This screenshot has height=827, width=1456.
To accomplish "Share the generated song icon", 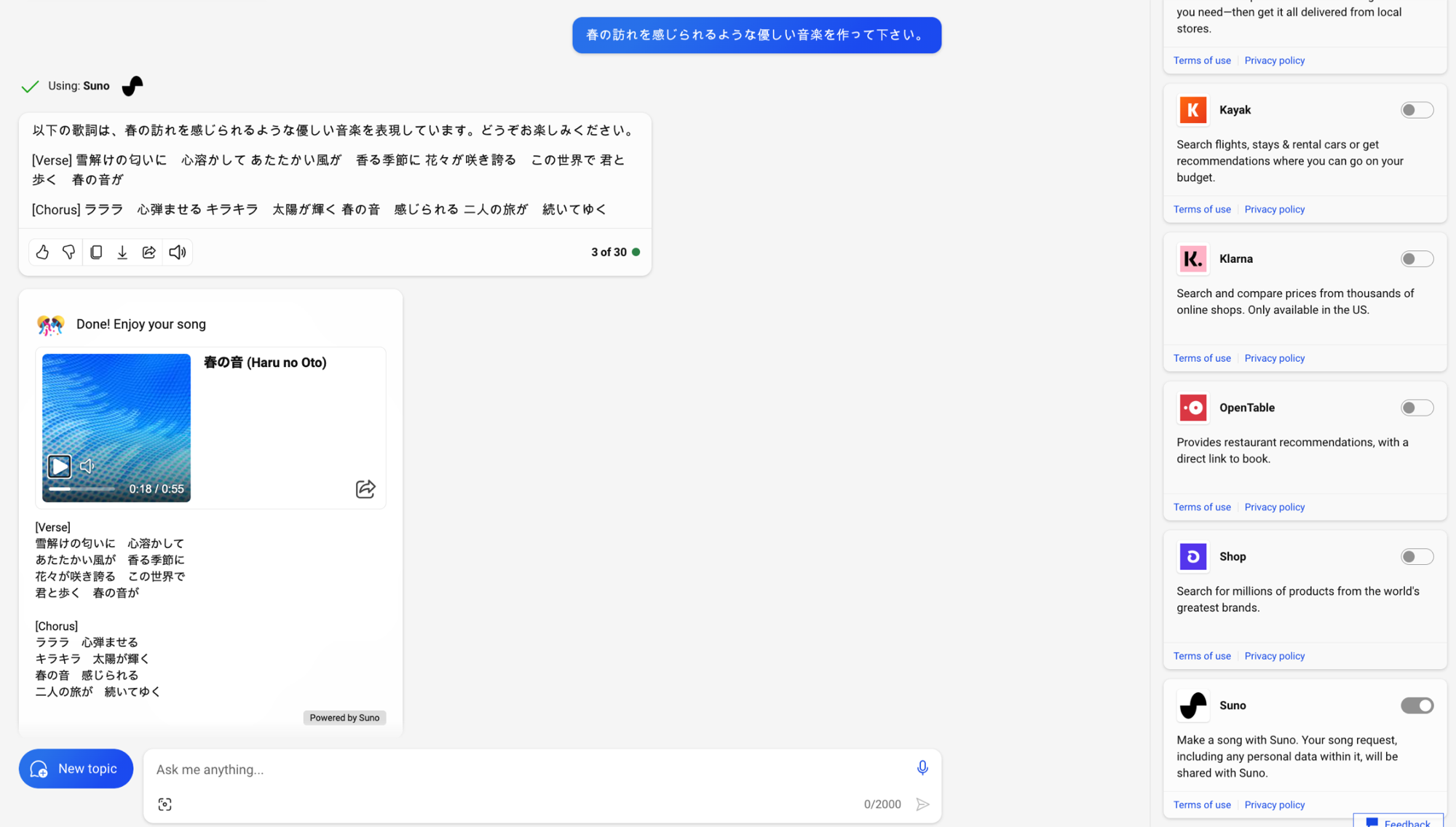I will pos(365,488).
